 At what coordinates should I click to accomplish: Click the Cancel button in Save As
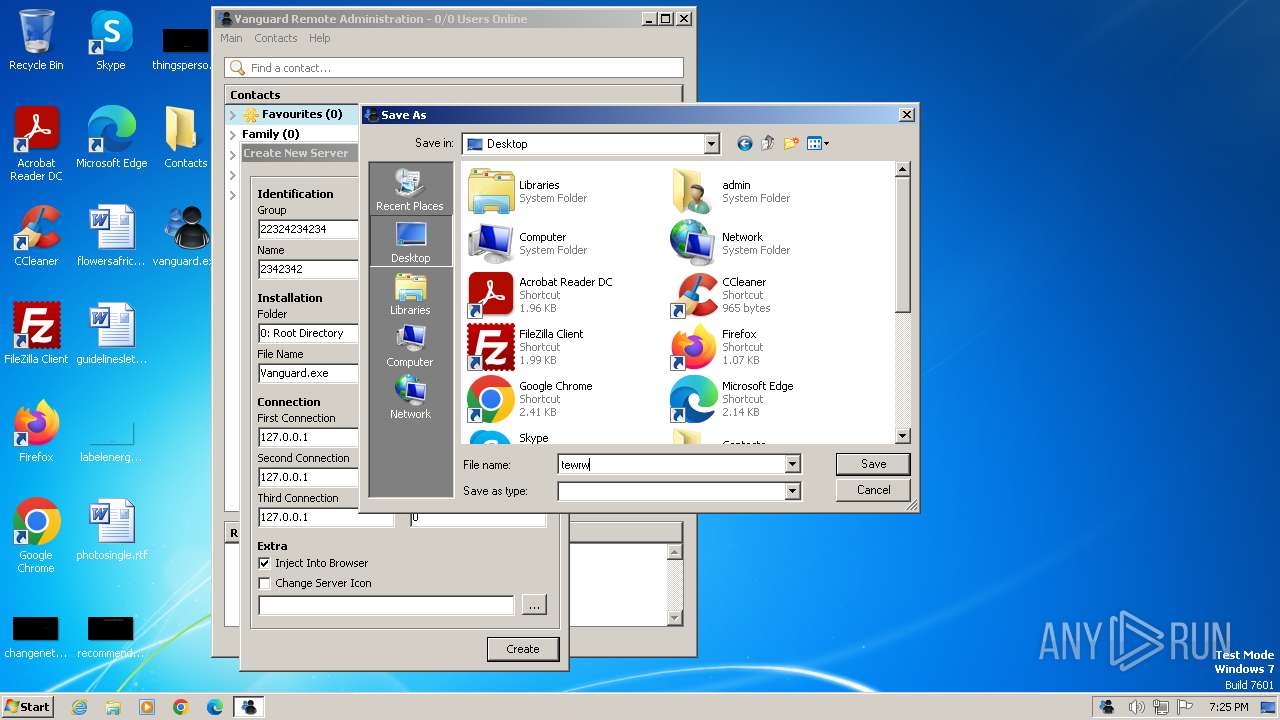(x=873, y=490)
